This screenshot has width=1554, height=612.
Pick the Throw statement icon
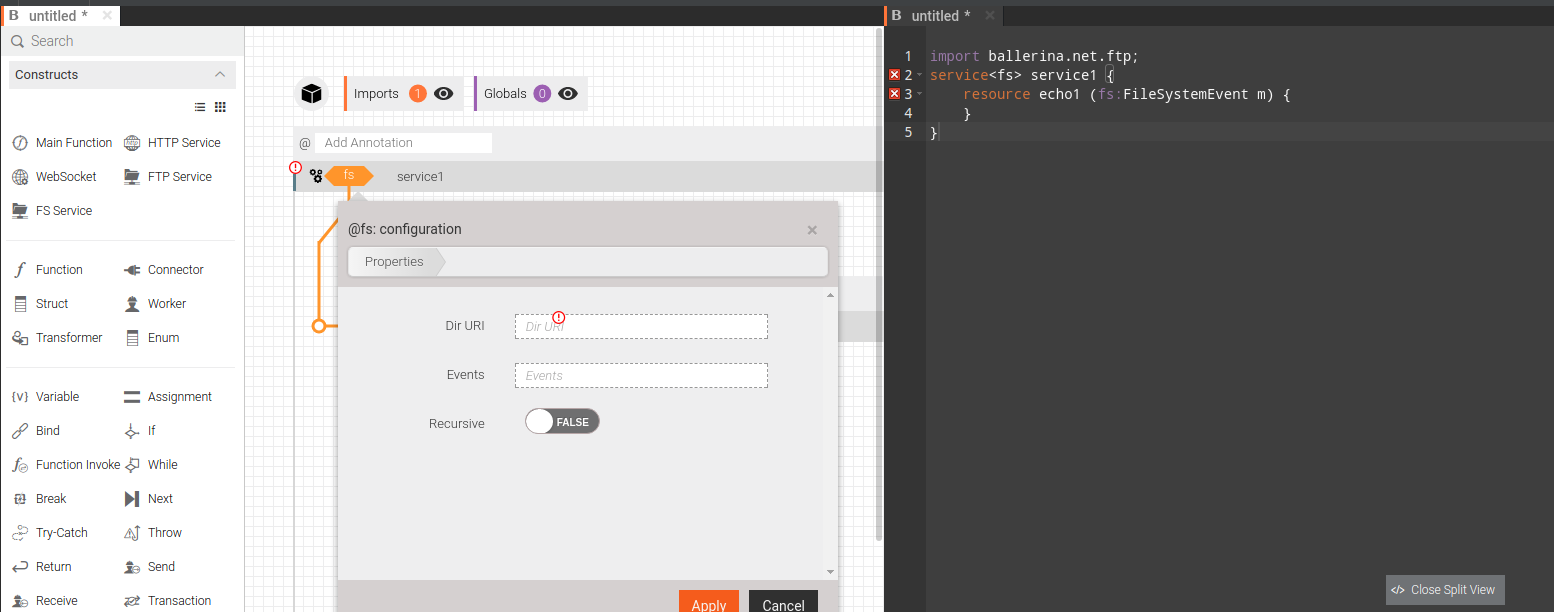click(132, 533)
